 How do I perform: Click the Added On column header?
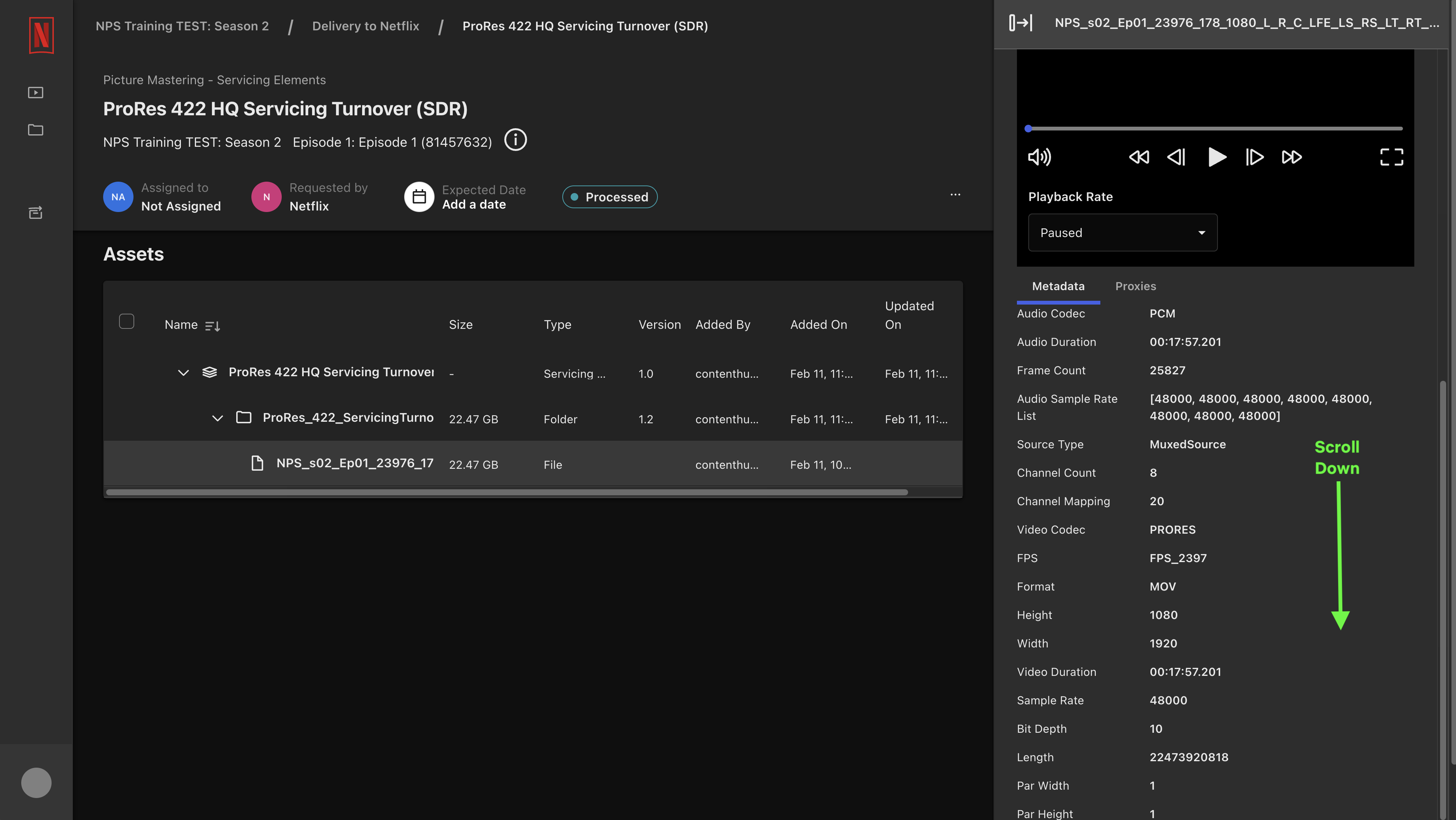click(x=819, y=325)
